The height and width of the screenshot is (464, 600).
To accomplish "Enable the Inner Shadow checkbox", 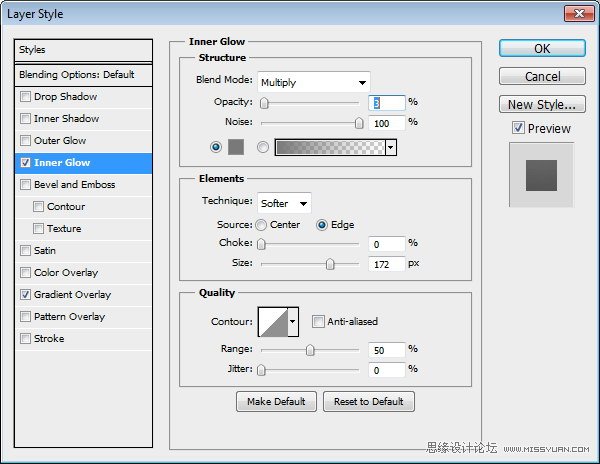I will tap(25, 119).
